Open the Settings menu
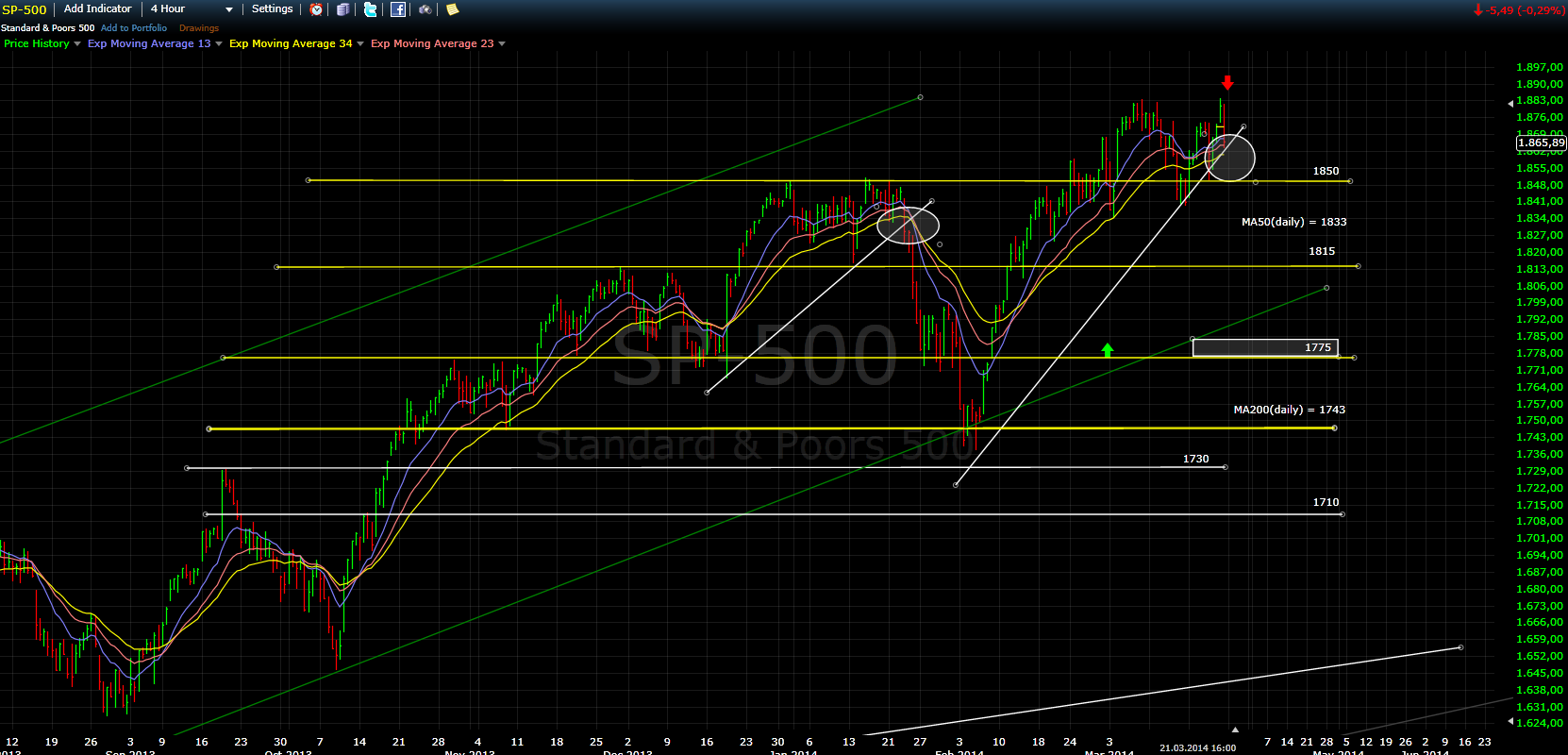Image resolution: width=1568 pixels, height=755 pixels. click(272, 9)
